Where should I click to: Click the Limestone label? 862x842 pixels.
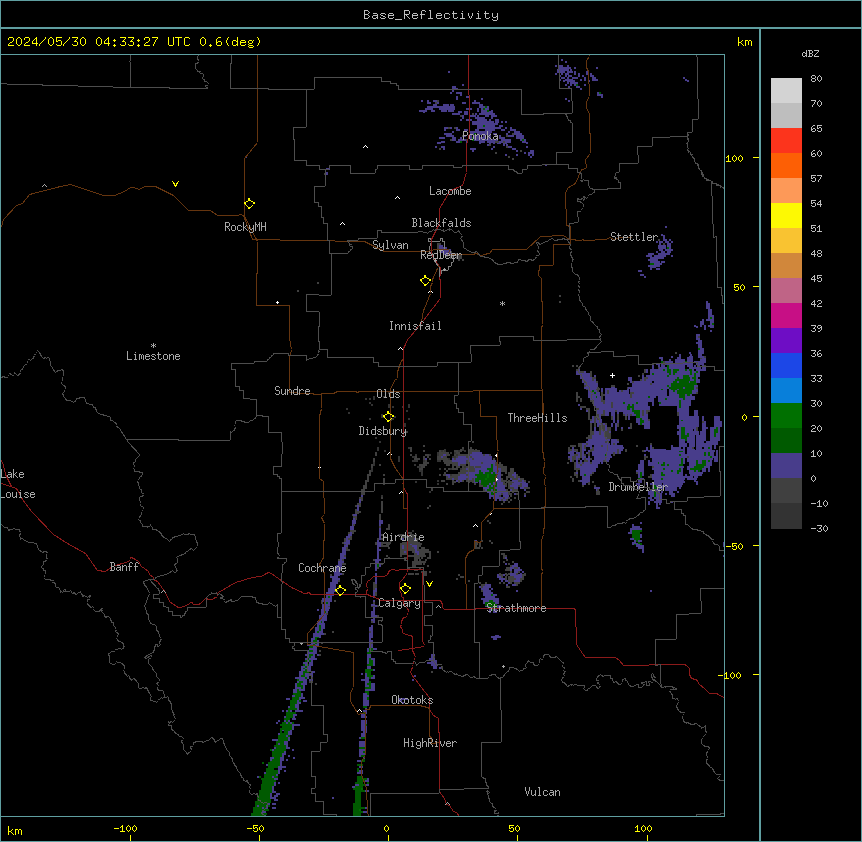click(x=153, y=356)
